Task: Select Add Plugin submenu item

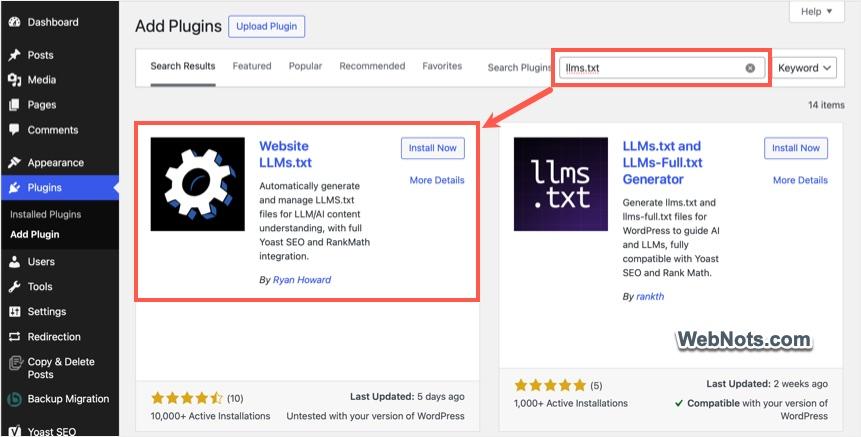Action: coord(35,234)
